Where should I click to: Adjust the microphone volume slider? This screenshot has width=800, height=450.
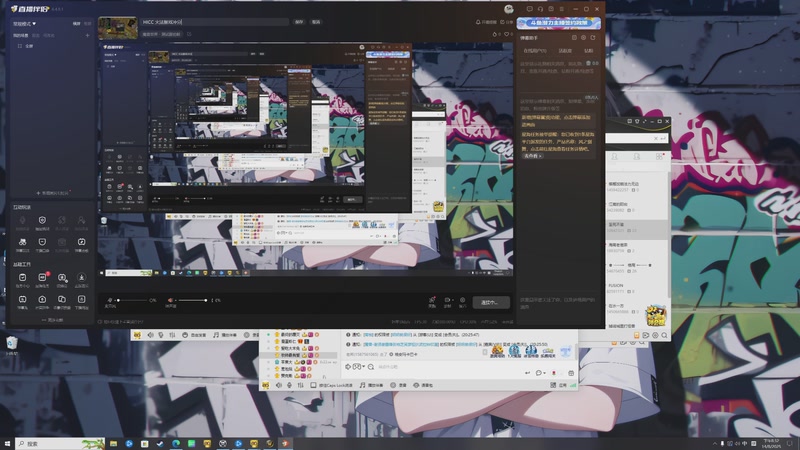133,300
